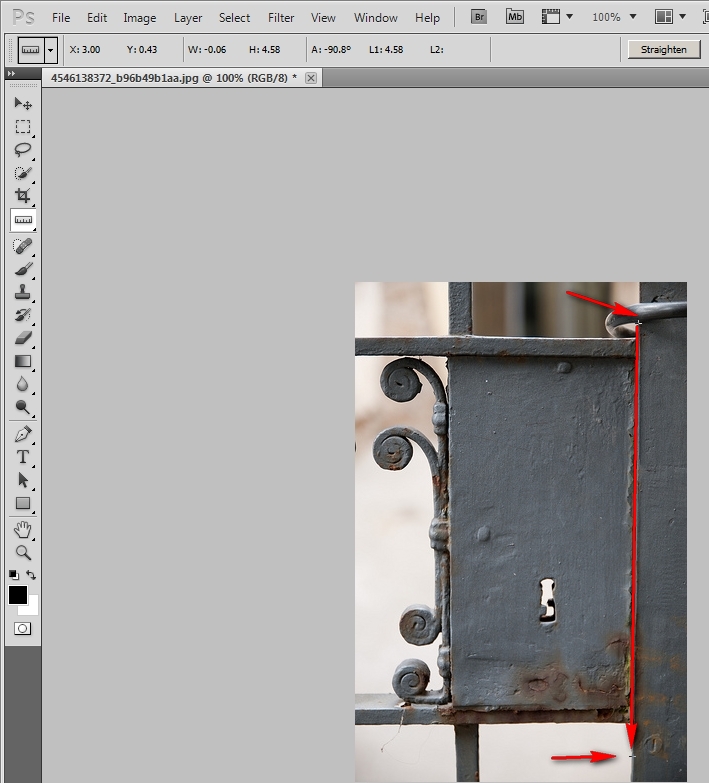The width and height of the screenshot is (709, 783).
Task: Click the W: -0.06 readout
Action: pyautogui.click(x=207, y=49)
